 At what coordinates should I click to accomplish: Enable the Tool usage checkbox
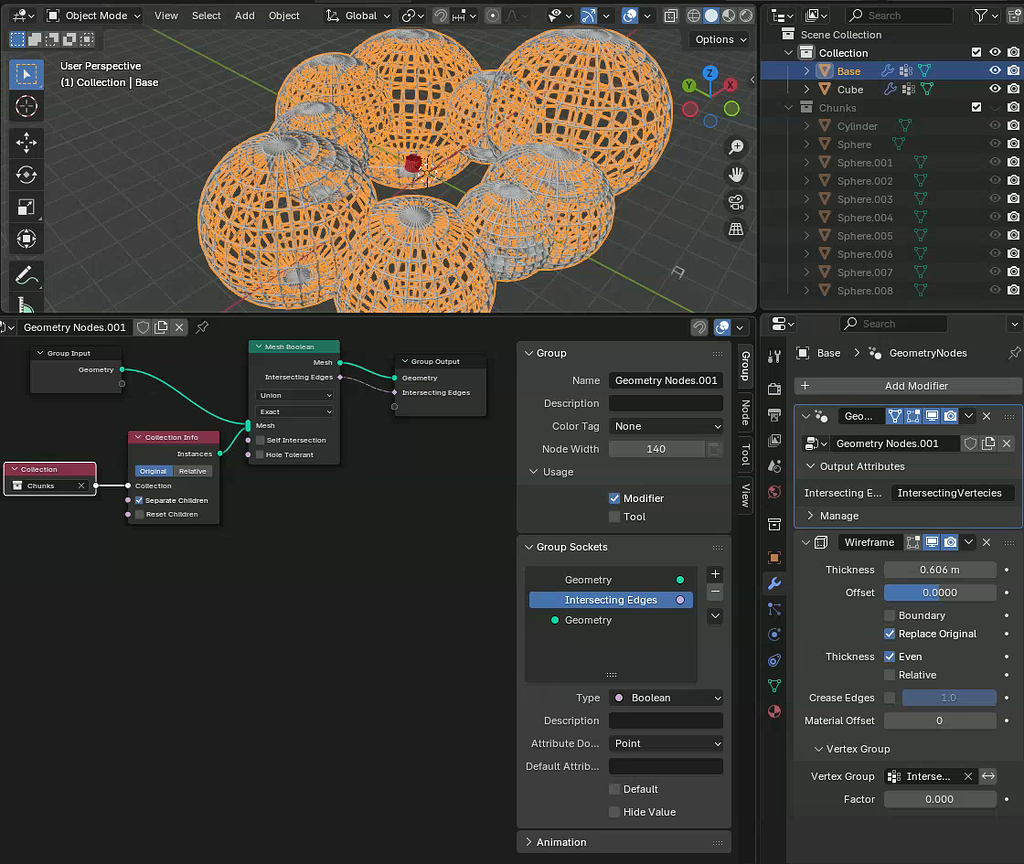(x=614, y=517)
